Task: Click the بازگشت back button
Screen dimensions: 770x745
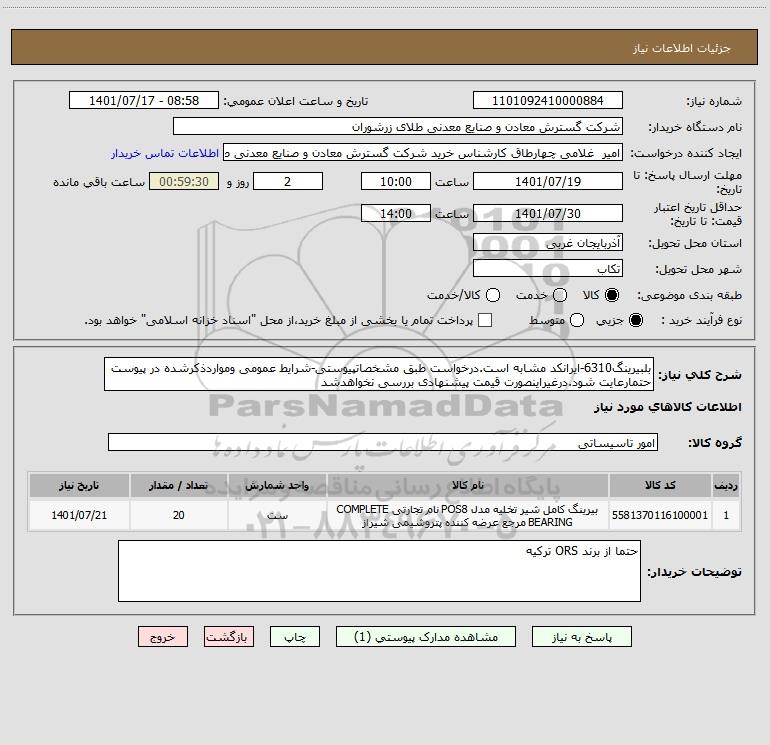Action: point(229,637)
